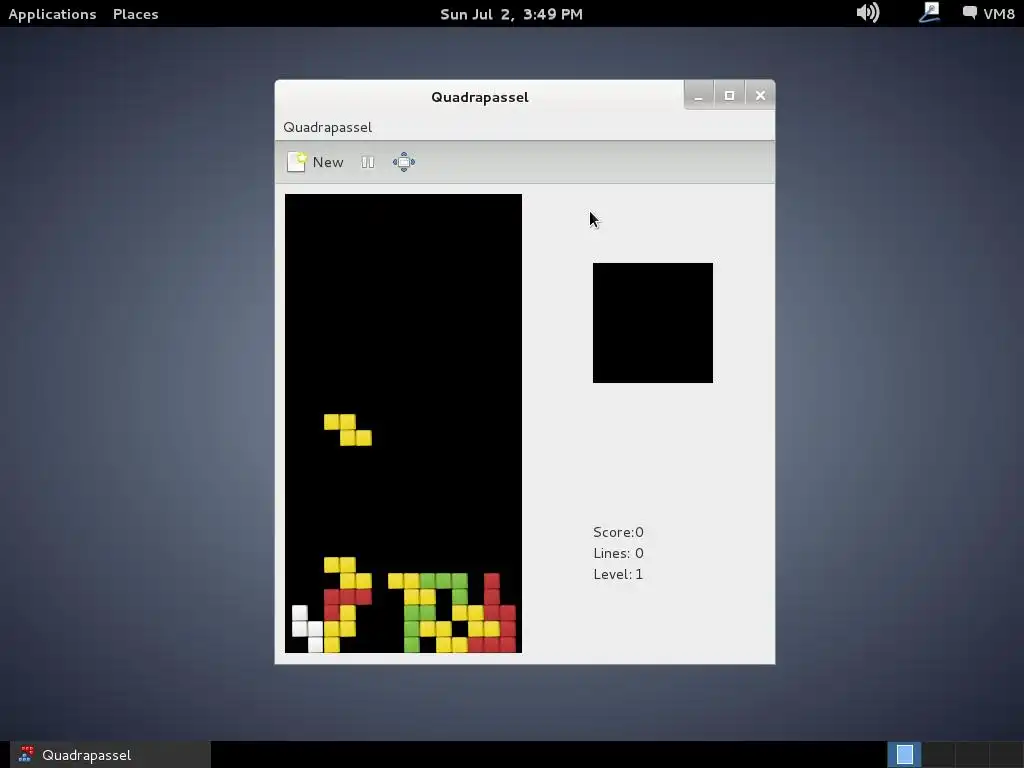Click the Lines: 0 label

(x=618, y=553)
